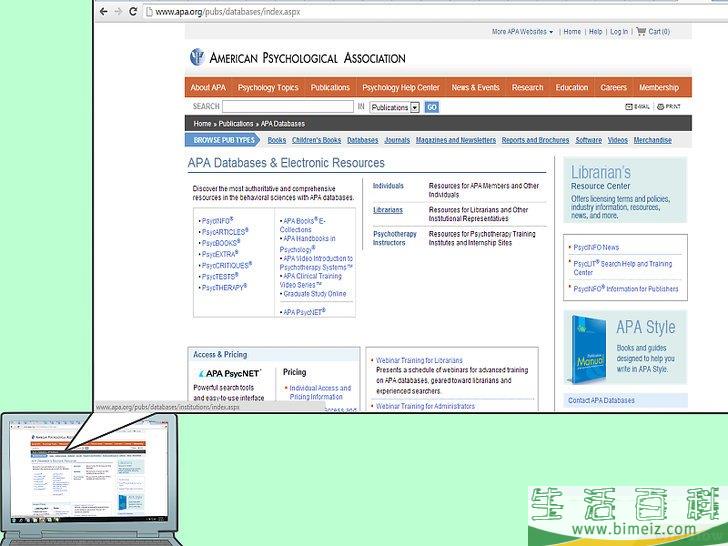Go back with the browser back arrow
The height and width of the screenshot is (546, 728).
tap(104, 11)
